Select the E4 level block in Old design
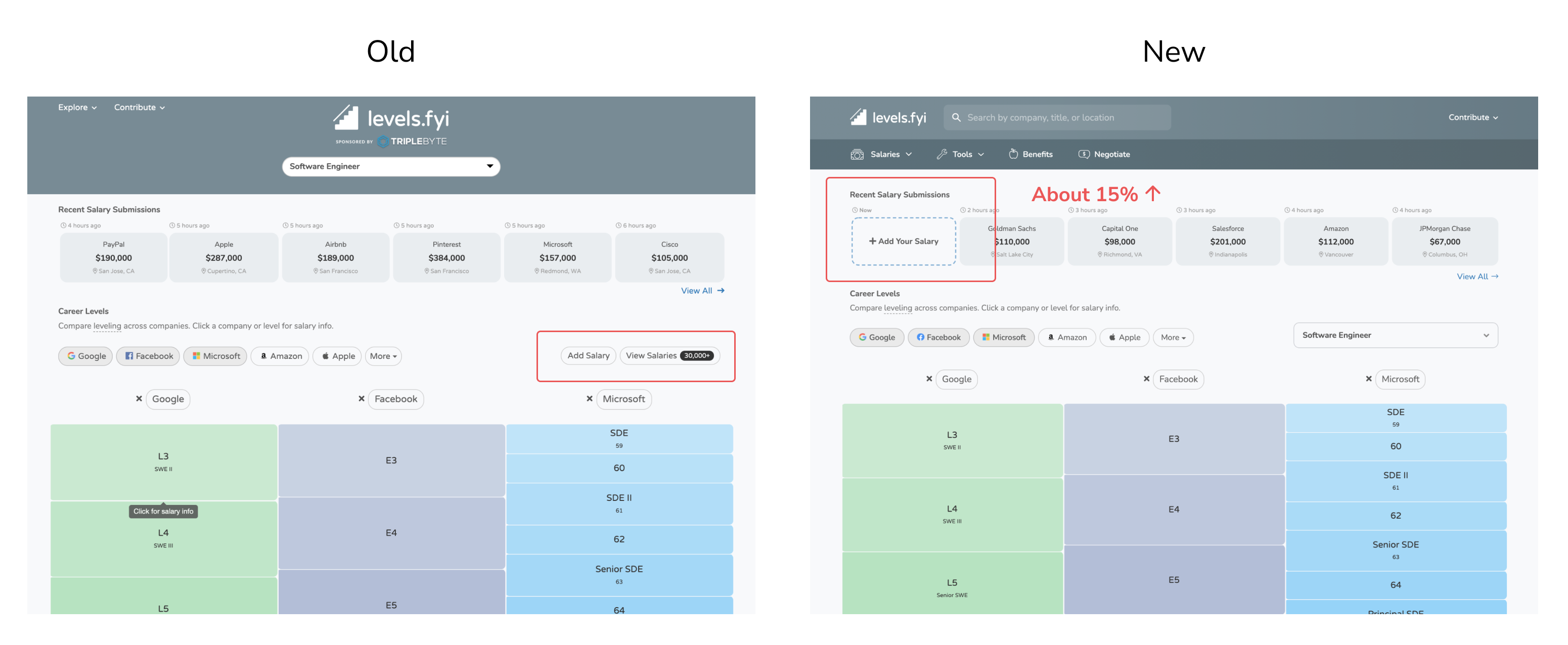The image size is (1568, 645). (x=391, y=533)
